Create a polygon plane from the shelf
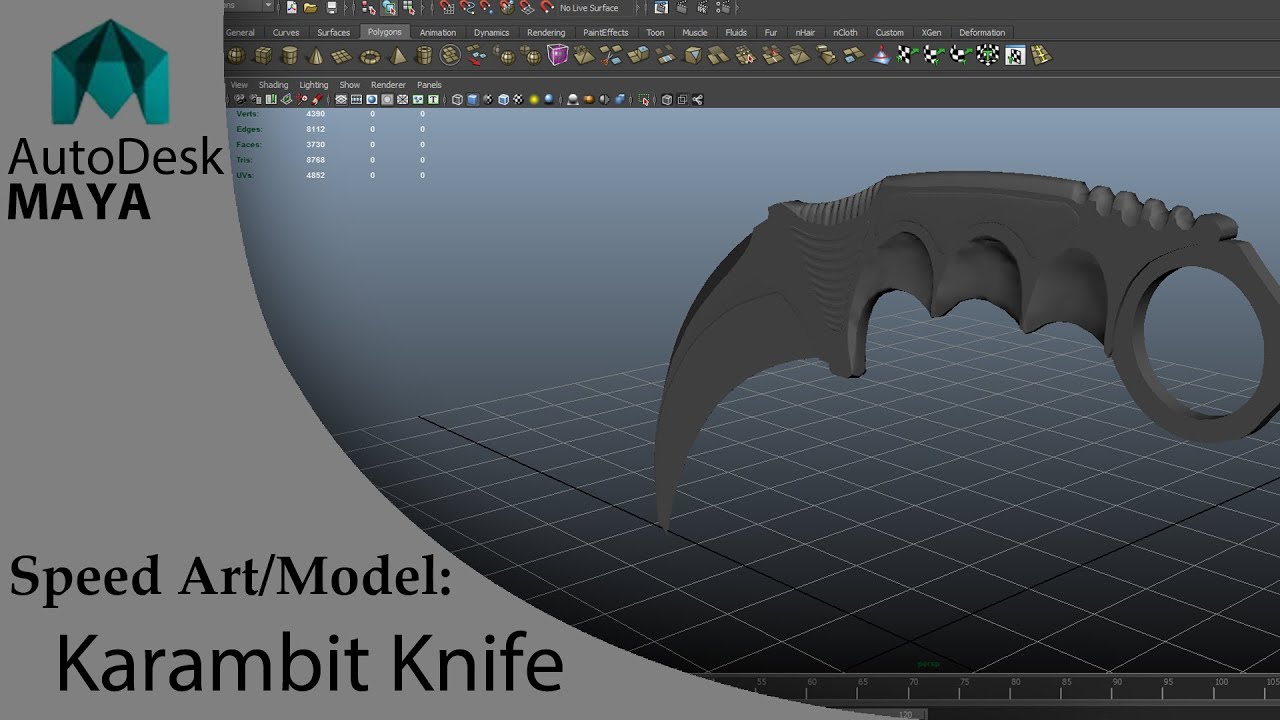 click(x=341, y=56)
